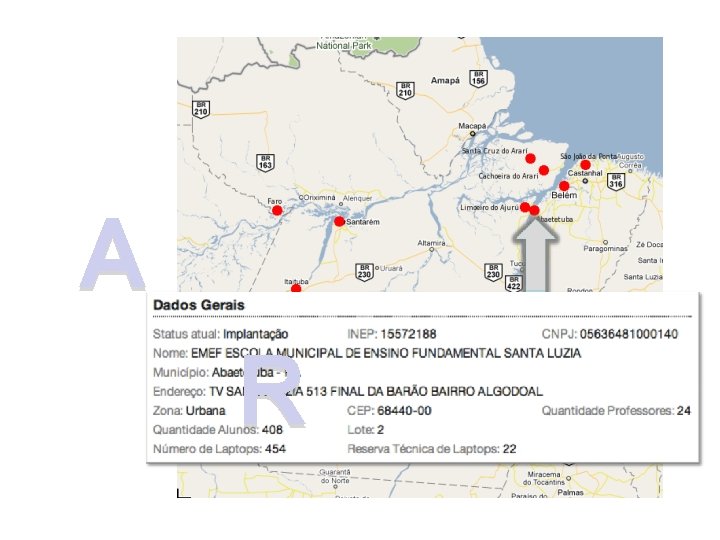Click the BR 316 highway shield
The width and height of the screenshot is (720, 540).
pyautogui.click(x=616, y=181)
